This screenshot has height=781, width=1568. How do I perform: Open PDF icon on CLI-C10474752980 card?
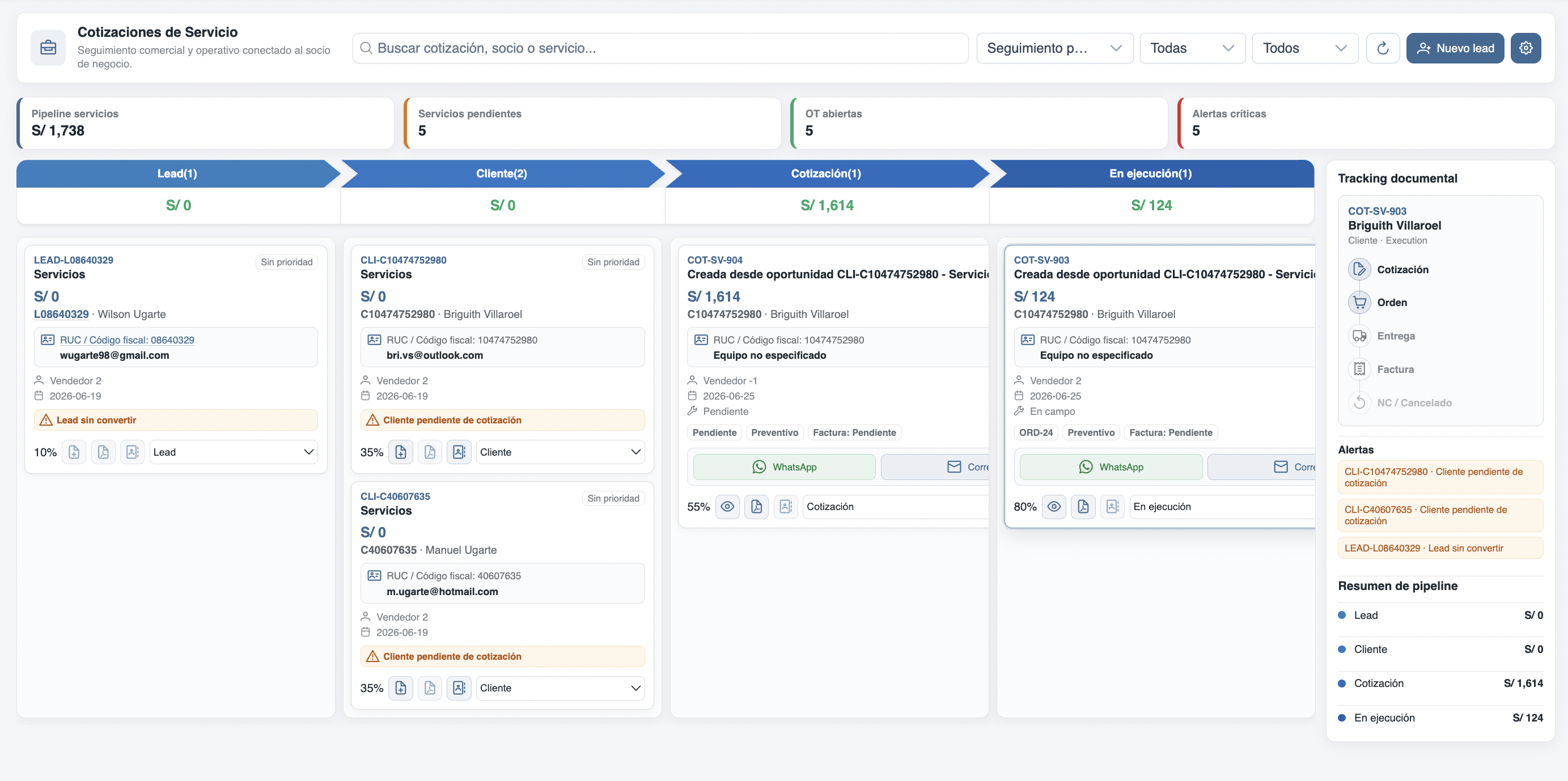pyautogui.click(x=430, y=452)
